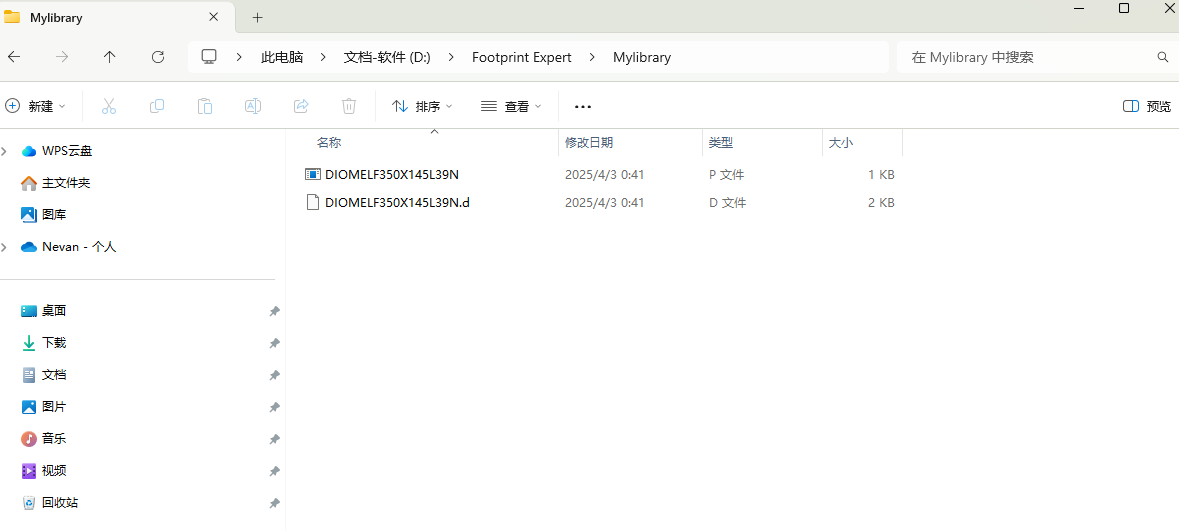Viewport: 1179px width, 531px height.
Task: Expand chevron after monitor icon in address bar
Action: tap(239, 57)
